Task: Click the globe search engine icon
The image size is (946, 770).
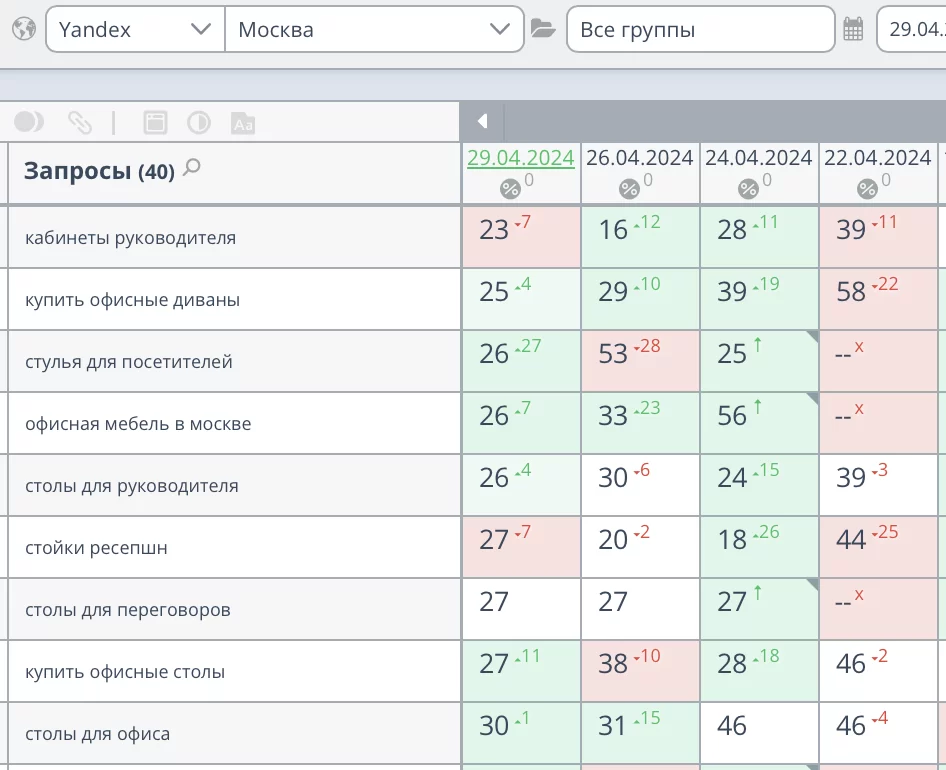Action: [x=24, y=29]
